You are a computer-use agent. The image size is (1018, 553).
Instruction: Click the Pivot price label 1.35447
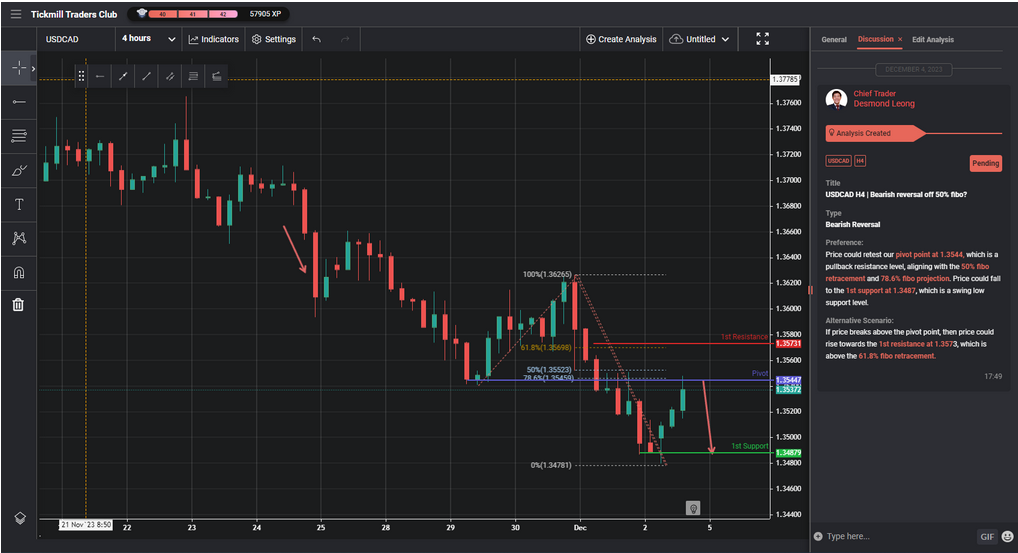pyautogui.click(x=788, y=380)
